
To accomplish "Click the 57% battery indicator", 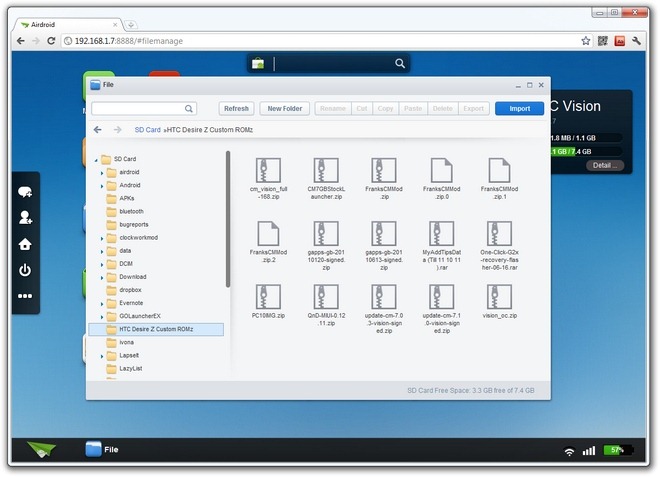I will coord(618,450).
